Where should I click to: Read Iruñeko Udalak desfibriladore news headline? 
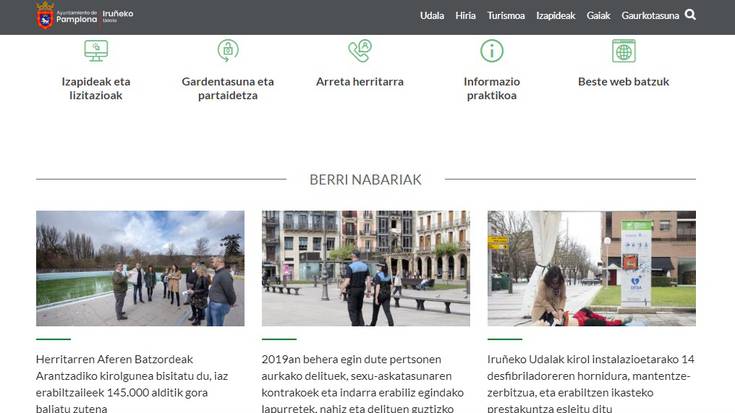[591, 383]
